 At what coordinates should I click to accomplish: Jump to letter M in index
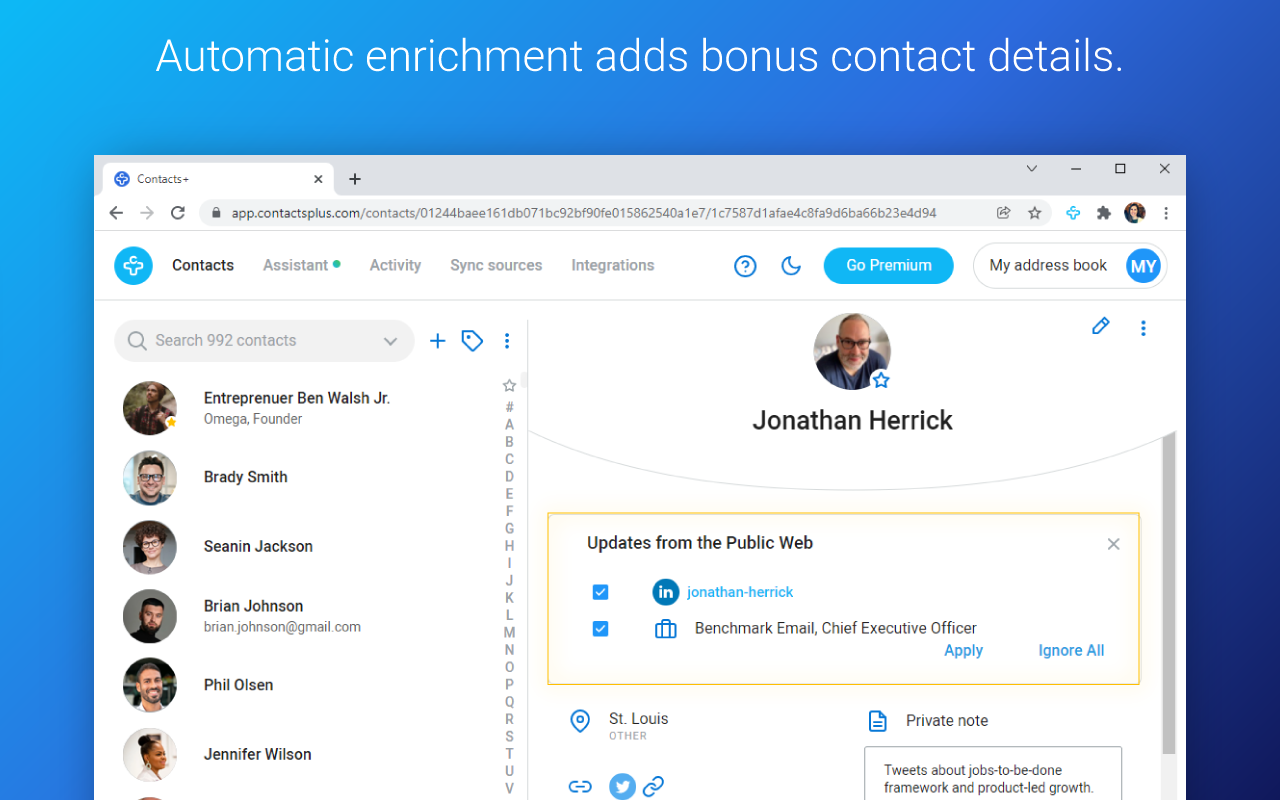(x=509, y=633)
